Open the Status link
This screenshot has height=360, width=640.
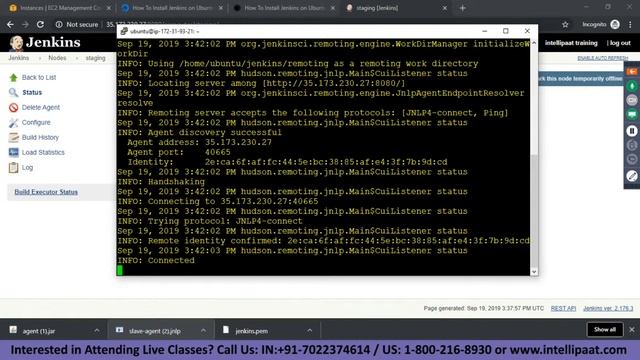tap(32, 92)
